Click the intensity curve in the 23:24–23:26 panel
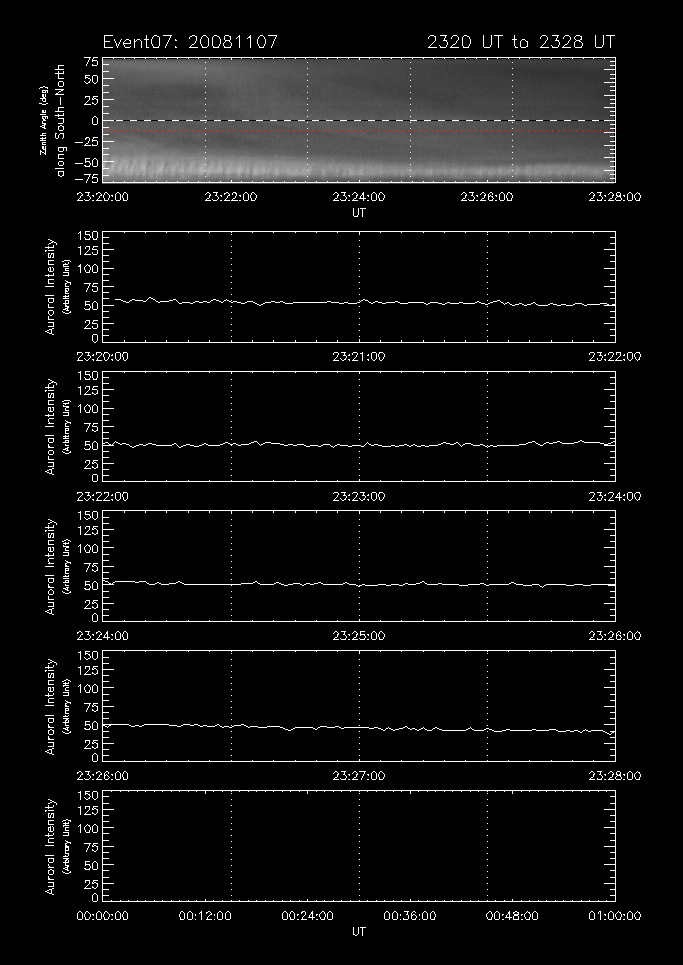Screen dimensions: 683x965 pos(359,583)
